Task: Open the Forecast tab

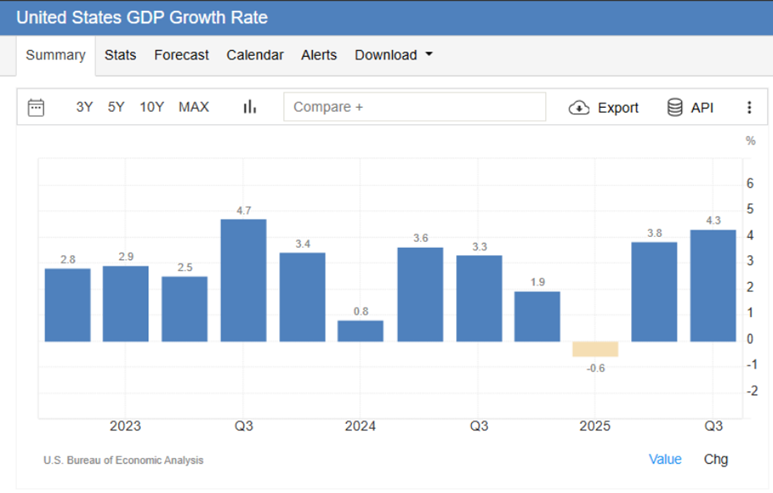Action: point(181,55)
